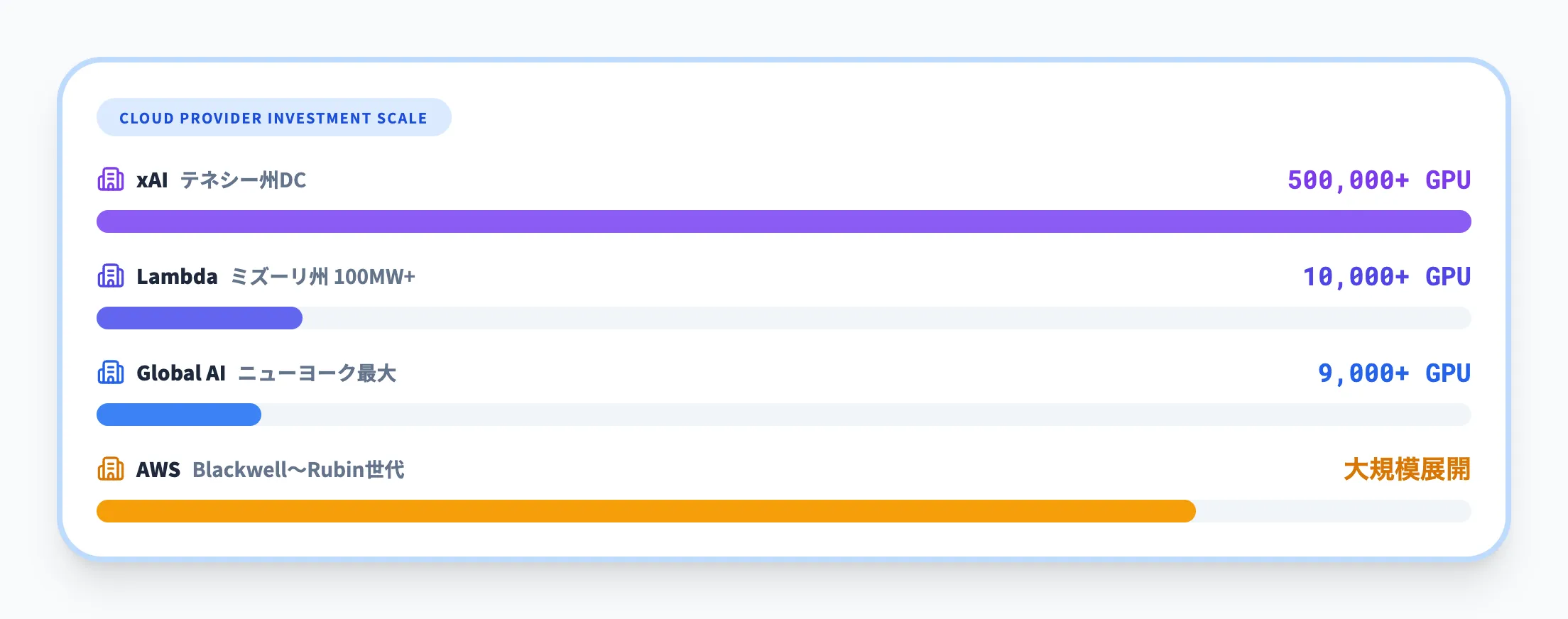Screen dimensions: 1568x619
Task: Click the Global AI provider name
Action: point(180,373)
